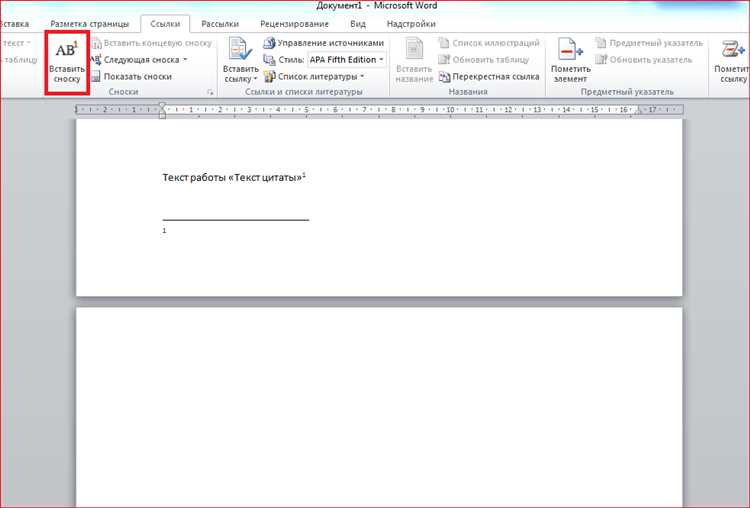Click Обновить указатель
This screenshot has width=750, height=508.
[x=644, y=60]
